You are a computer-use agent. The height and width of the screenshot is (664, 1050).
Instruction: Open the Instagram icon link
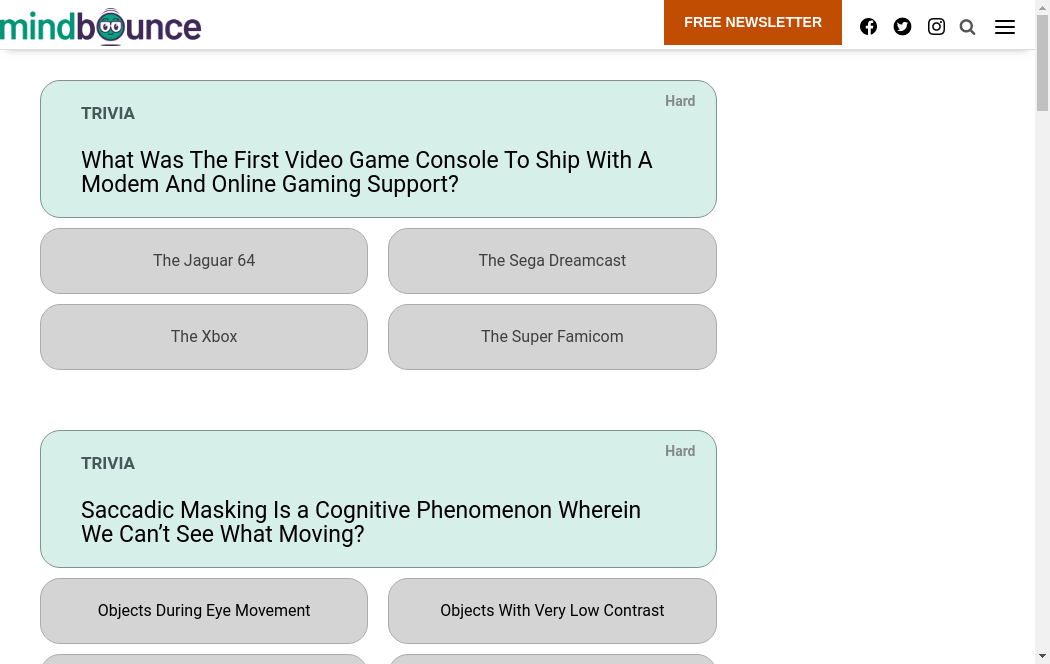[936, 27]
